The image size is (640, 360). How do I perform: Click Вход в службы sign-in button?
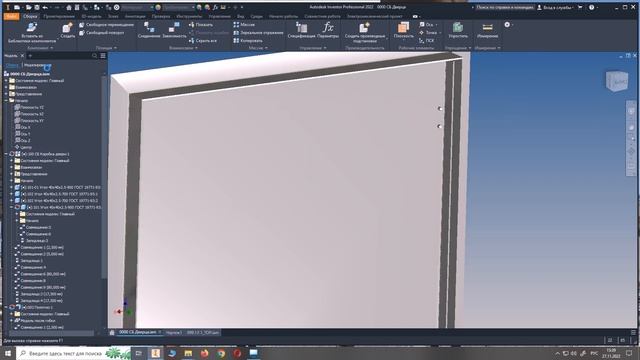tap(555, 7)
